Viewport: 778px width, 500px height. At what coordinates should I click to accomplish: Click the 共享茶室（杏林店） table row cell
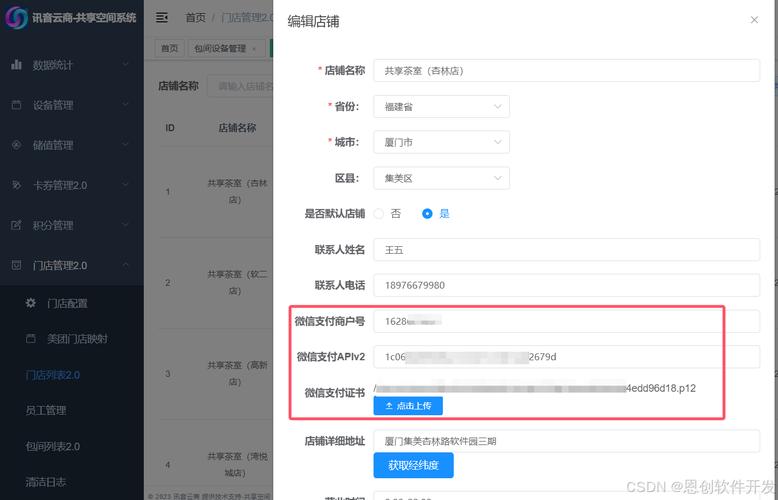(237, 191)
